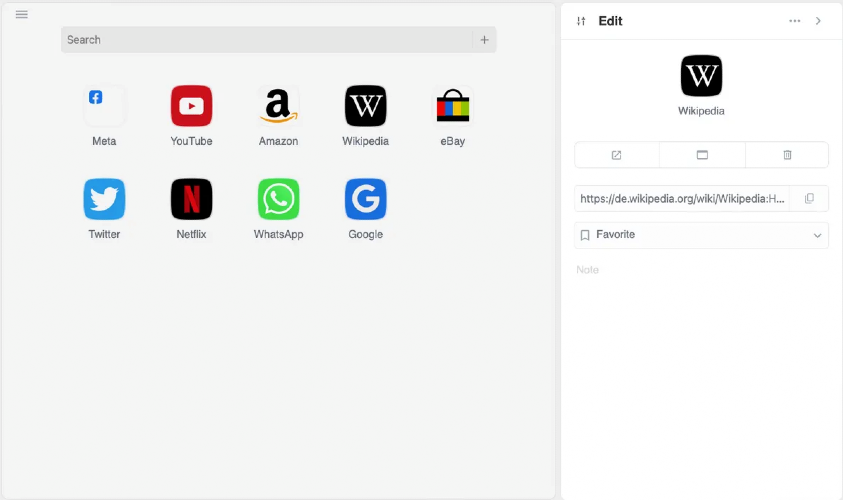Open the Google bookmark icon
Screen dimensions: 843x500
[x=366, y=199]
